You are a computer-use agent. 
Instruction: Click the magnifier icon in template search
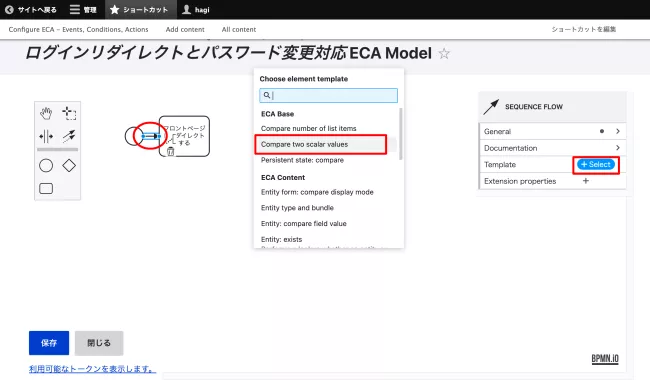coord(267,95)
